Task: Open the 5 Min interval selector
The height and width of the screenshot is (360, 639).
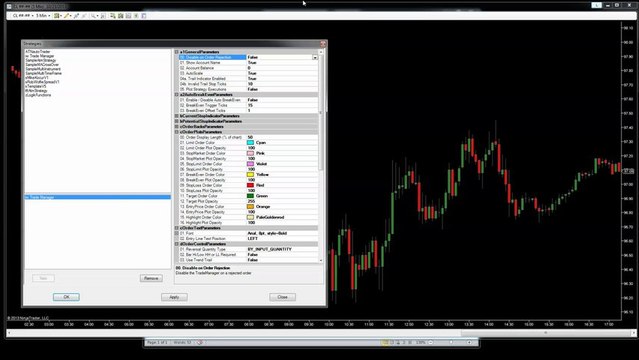Action: click(x=43, y=15)
